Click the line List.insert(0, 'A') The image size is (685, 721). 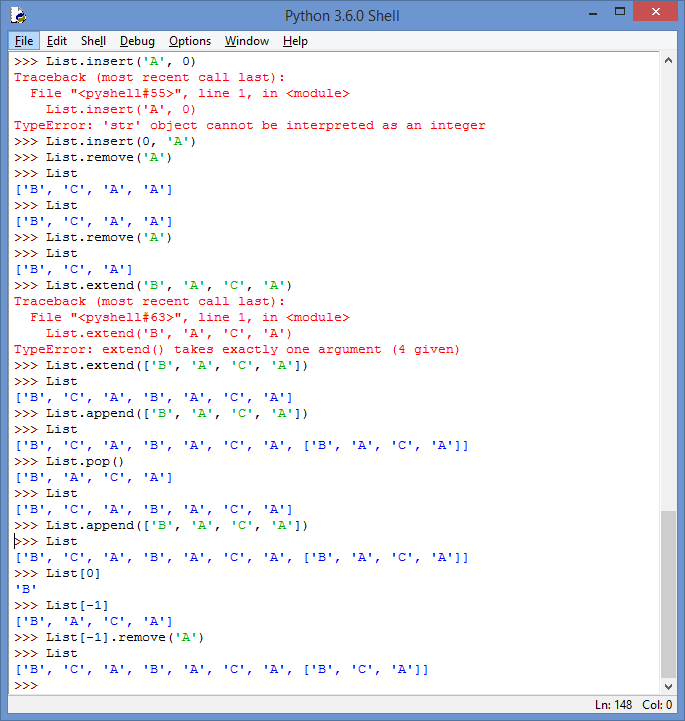click(x=105, y=142)
